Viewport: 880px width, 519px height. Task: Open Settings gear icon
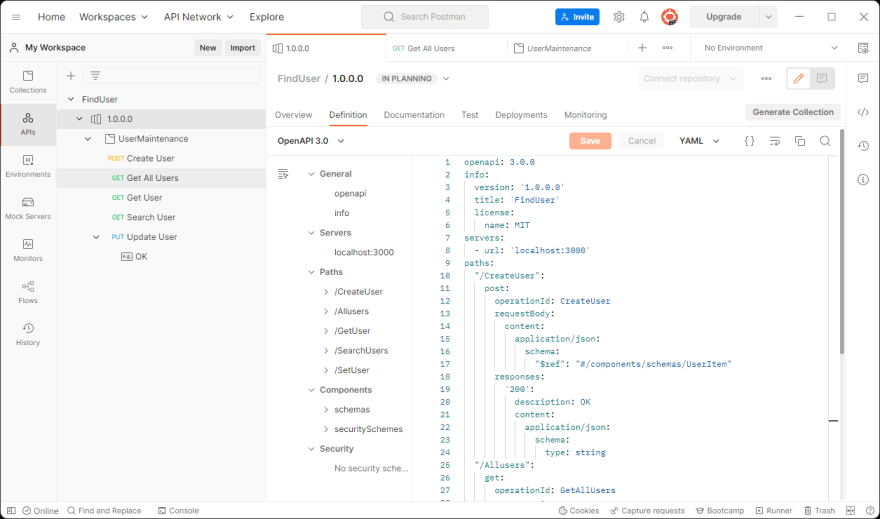click(x=618, y=17)
